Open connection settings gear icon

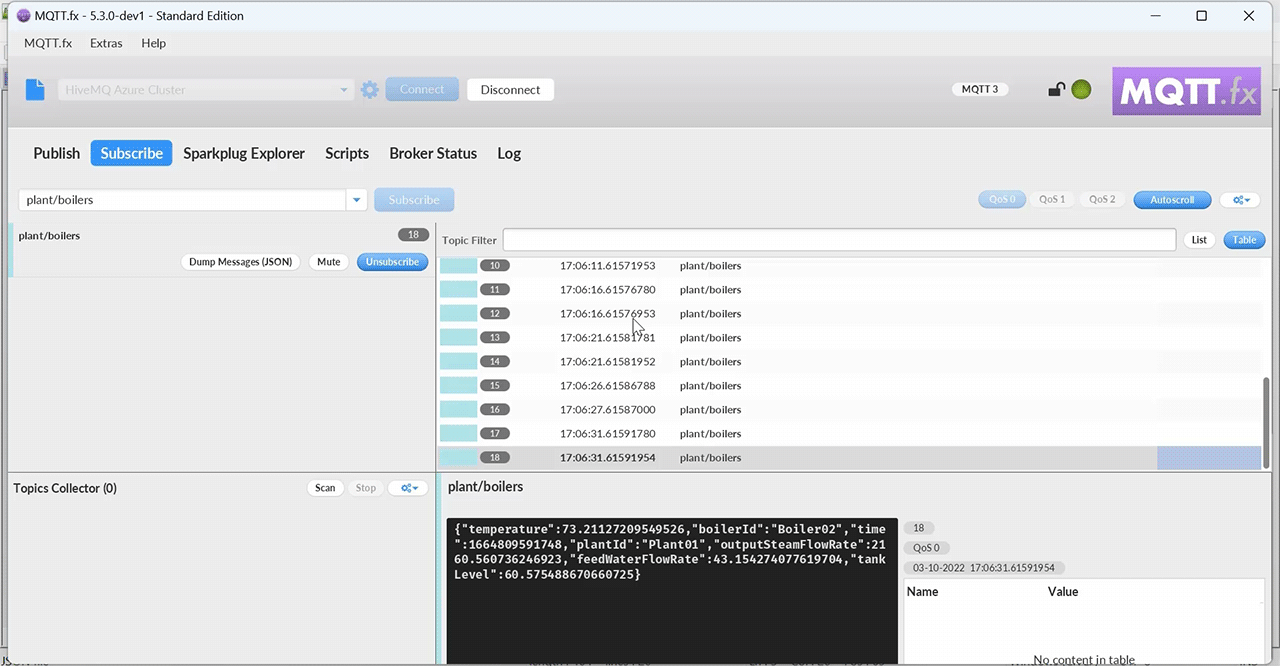[370, 89]
